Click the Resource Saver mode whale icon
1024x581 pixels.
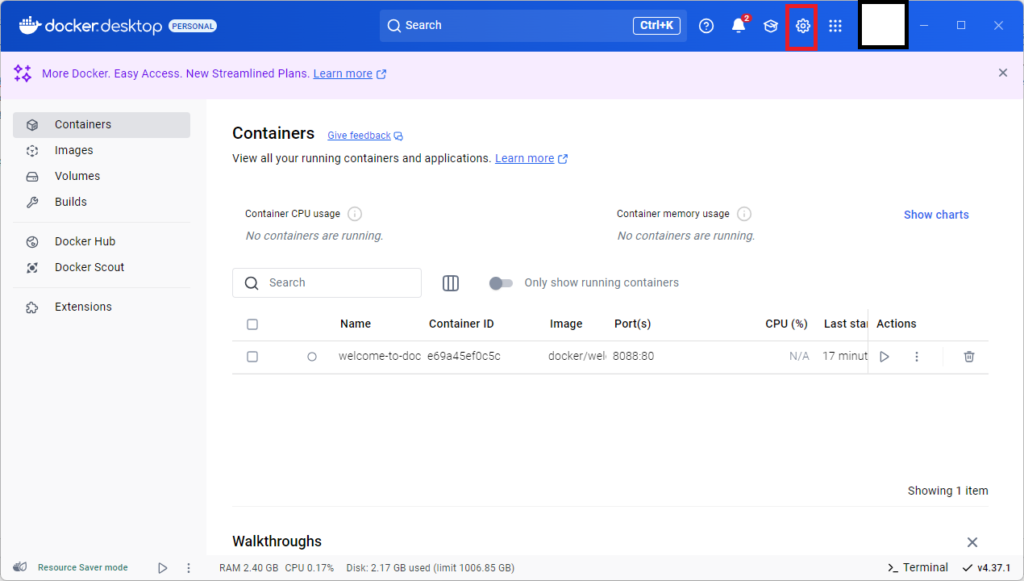20,567
